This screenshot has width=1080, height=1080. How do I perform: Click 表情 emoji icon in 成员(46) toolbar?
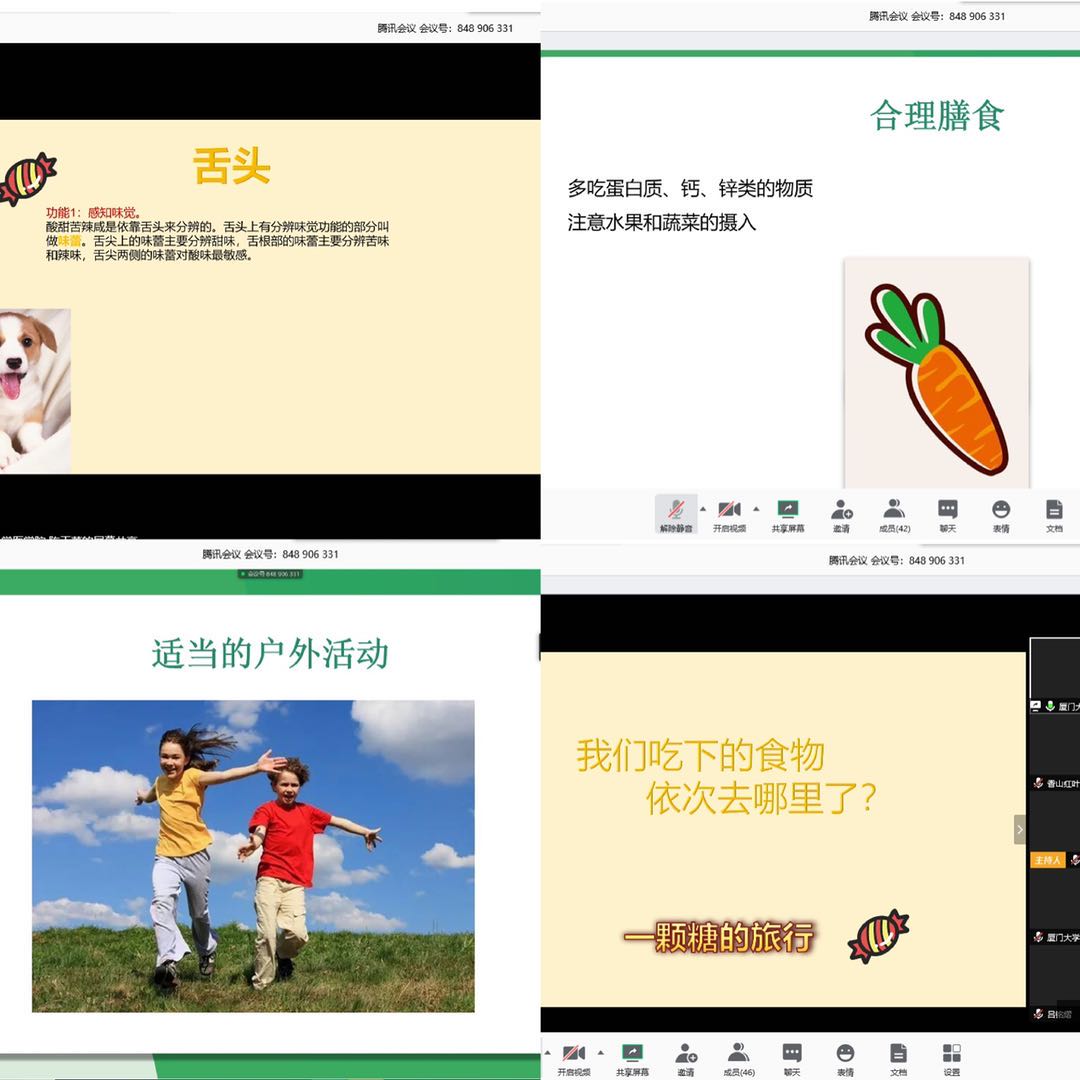point(845,1053)
